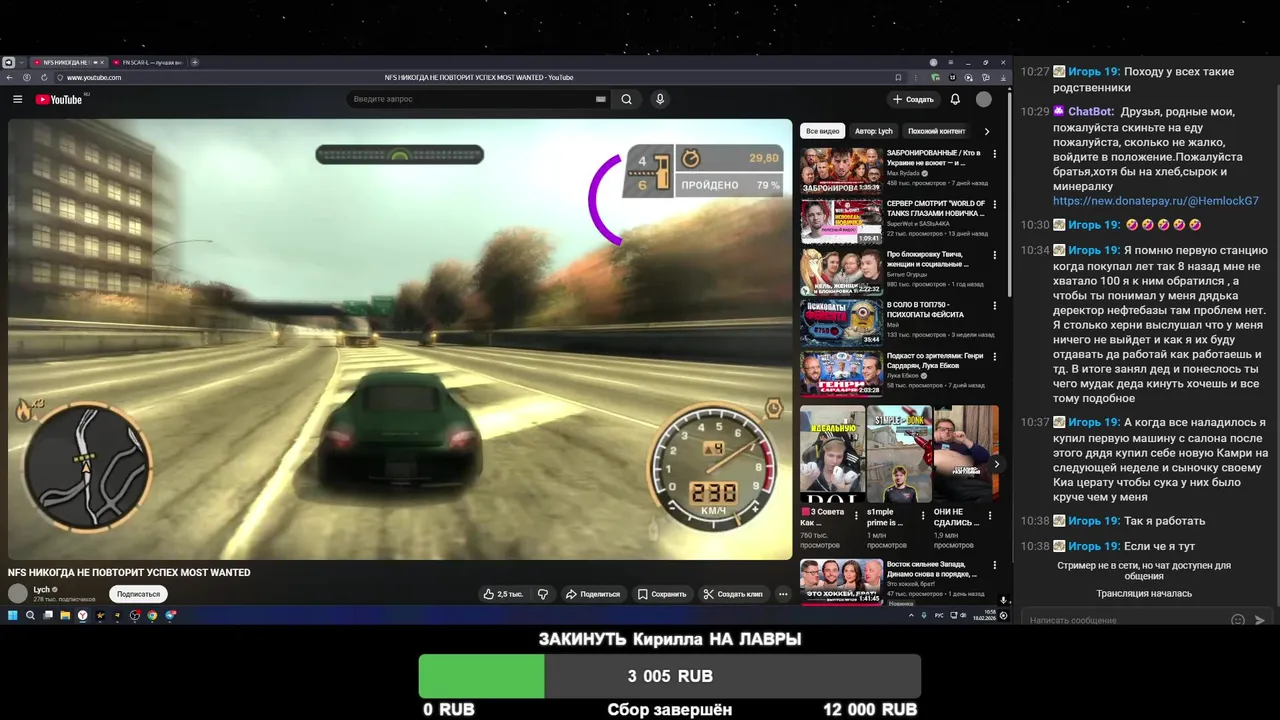
Task: Open options for Подкаст со зрителями video
Action: pos(994,356)
